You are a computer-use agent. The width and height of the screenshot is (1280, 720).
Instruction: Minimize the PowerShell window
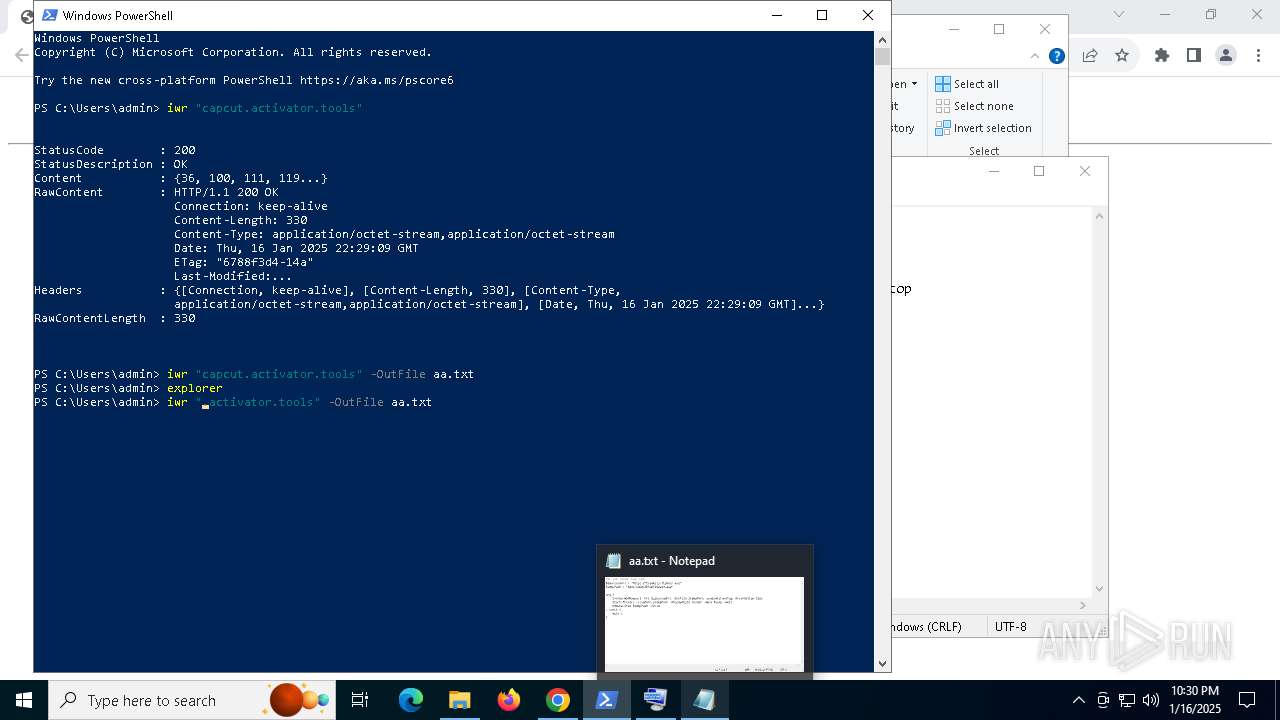pos(777,15)
